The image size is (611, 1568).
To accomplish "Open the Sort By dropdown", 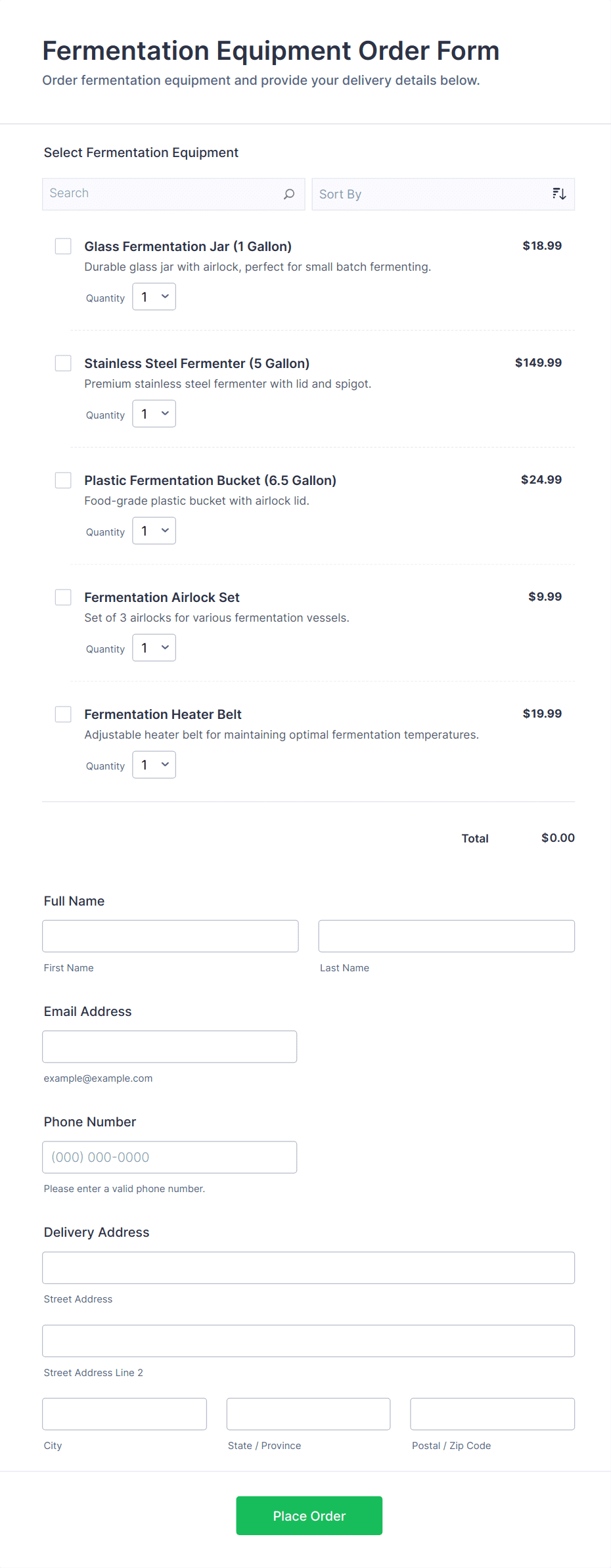I will (434, 195).
